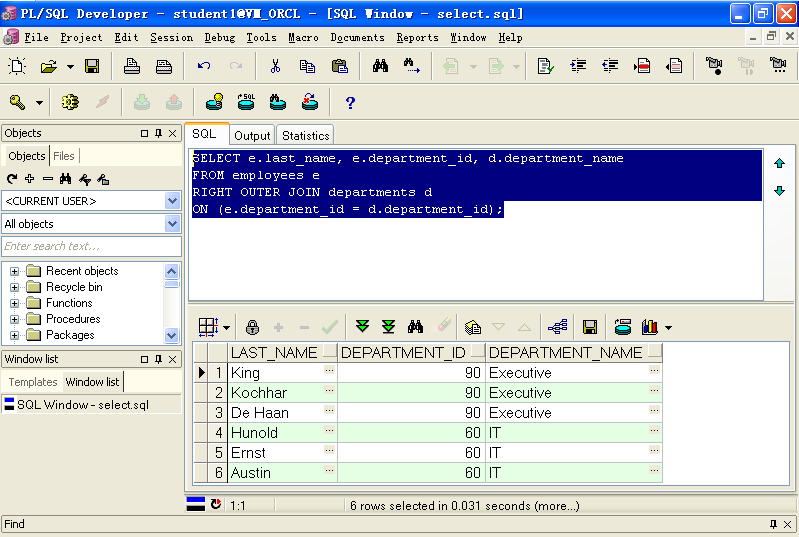Click the DEPARTMENT_NAME column header
Screen dimensions: 799x537
[x=565, y=352]
